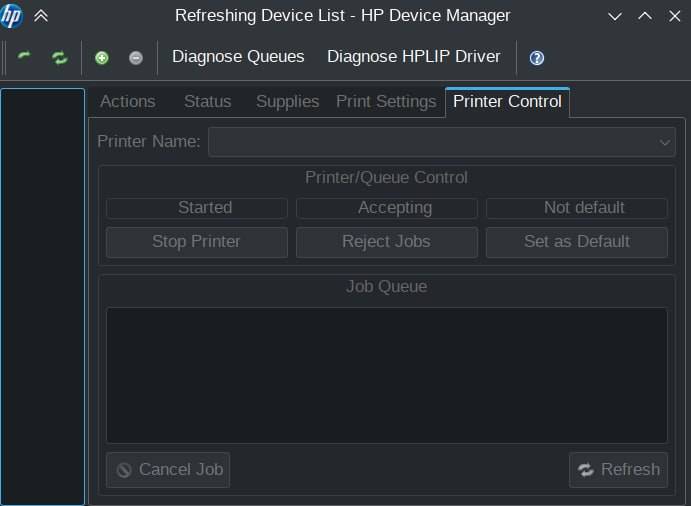
Task: Select the Print Settings tab
Action: click(386, 101)
